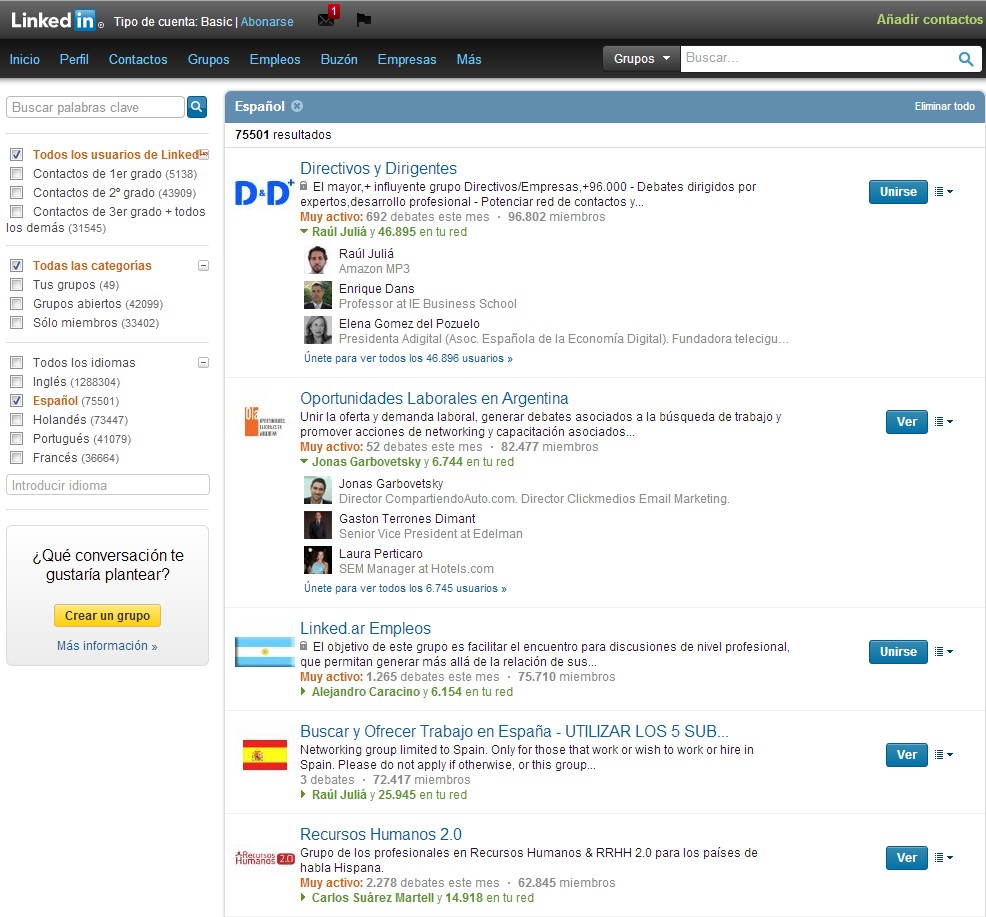The image size is (986, 917).
Task: Click the Spain flag group logo
Action: [265, 755]
